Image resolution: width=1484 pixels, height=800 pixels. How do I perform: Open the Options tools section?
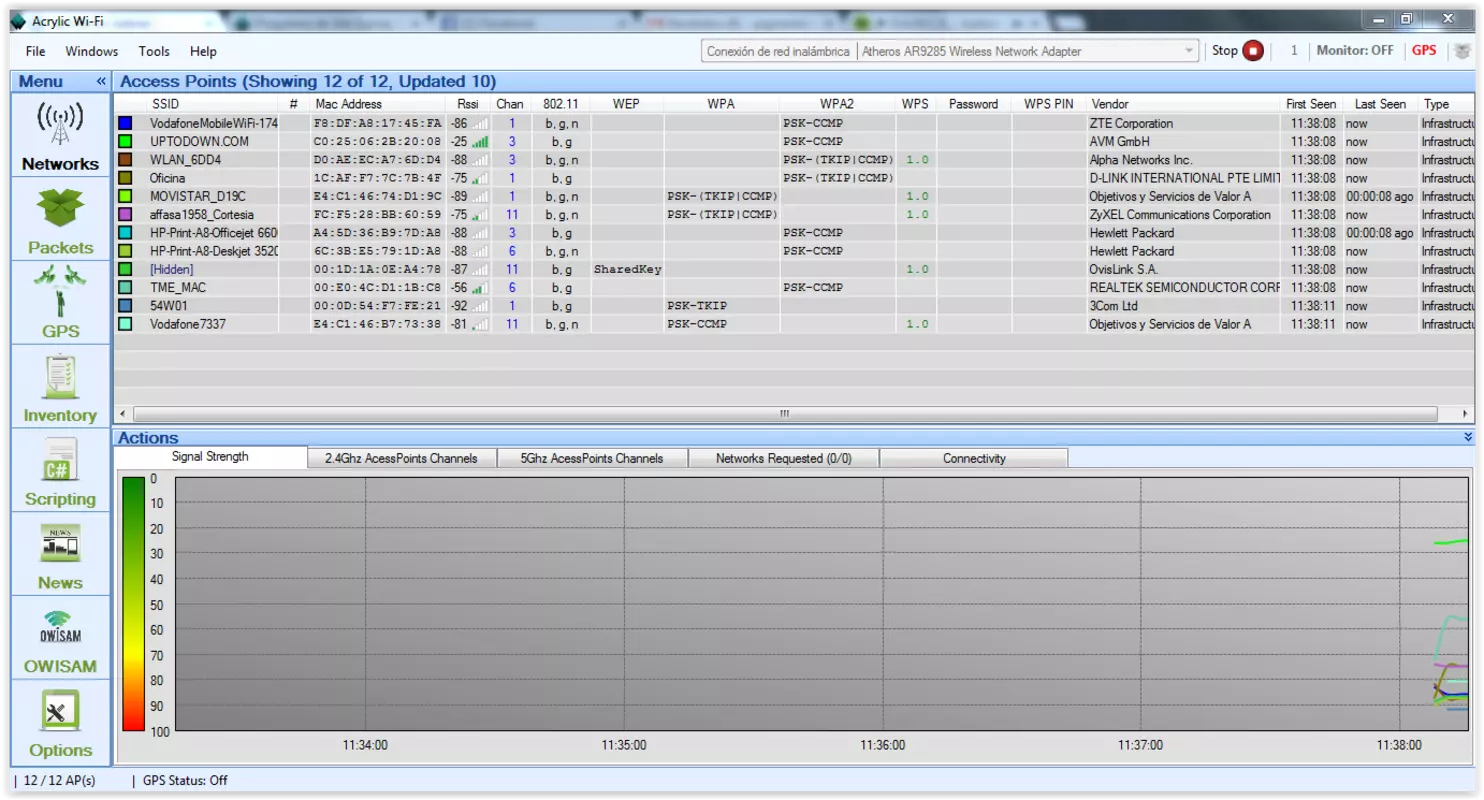[60, 723]
